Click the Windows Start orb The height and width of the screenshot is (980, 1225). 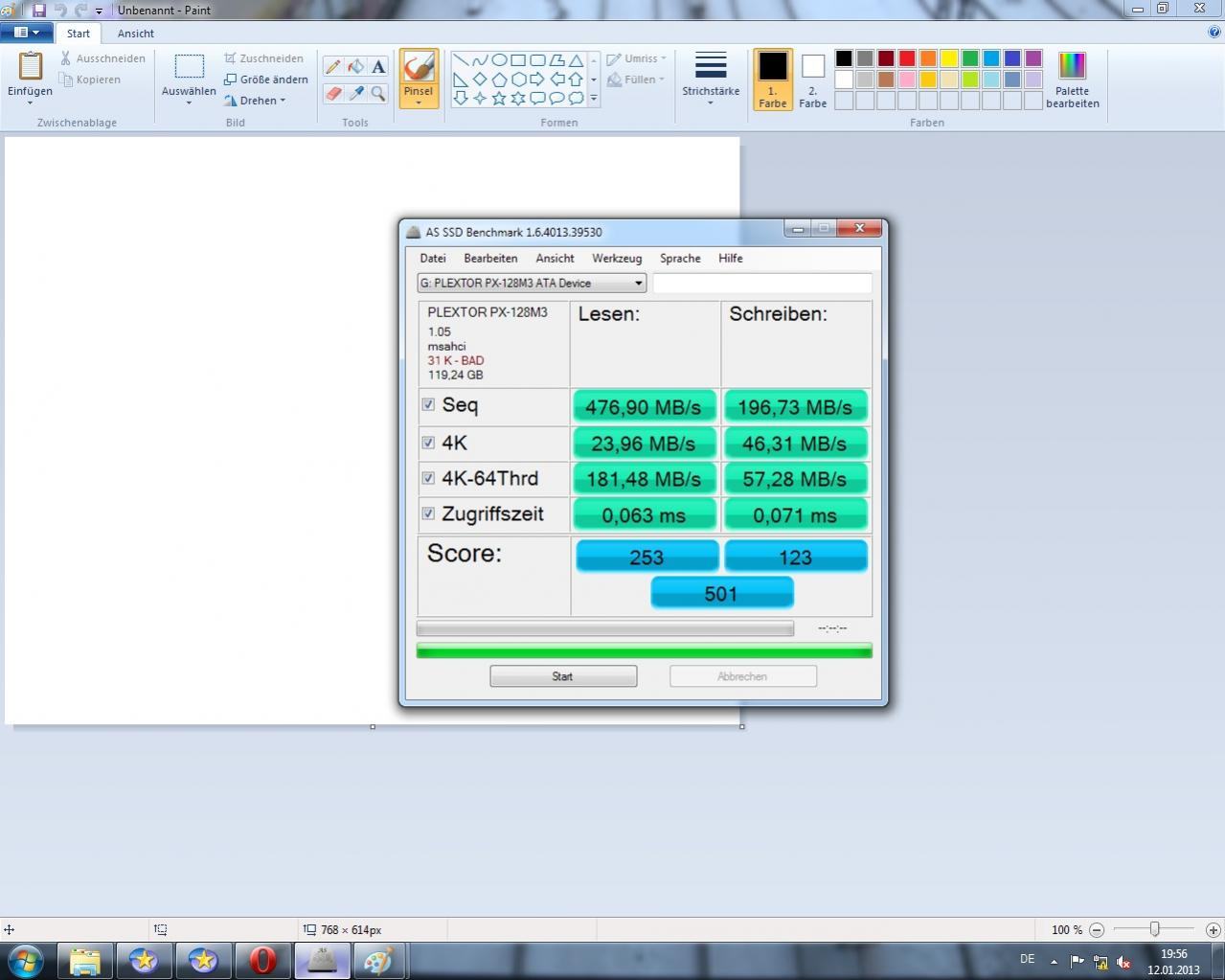[x=24, y=960]
